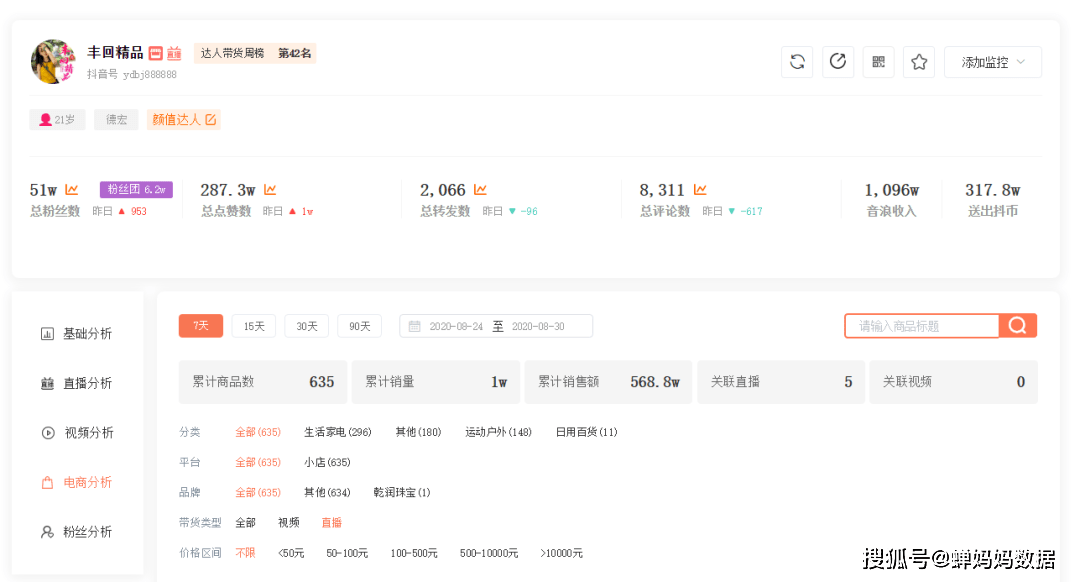
Task: Choose the 生活家电 (296) category filter
Action: coord(338,432)
